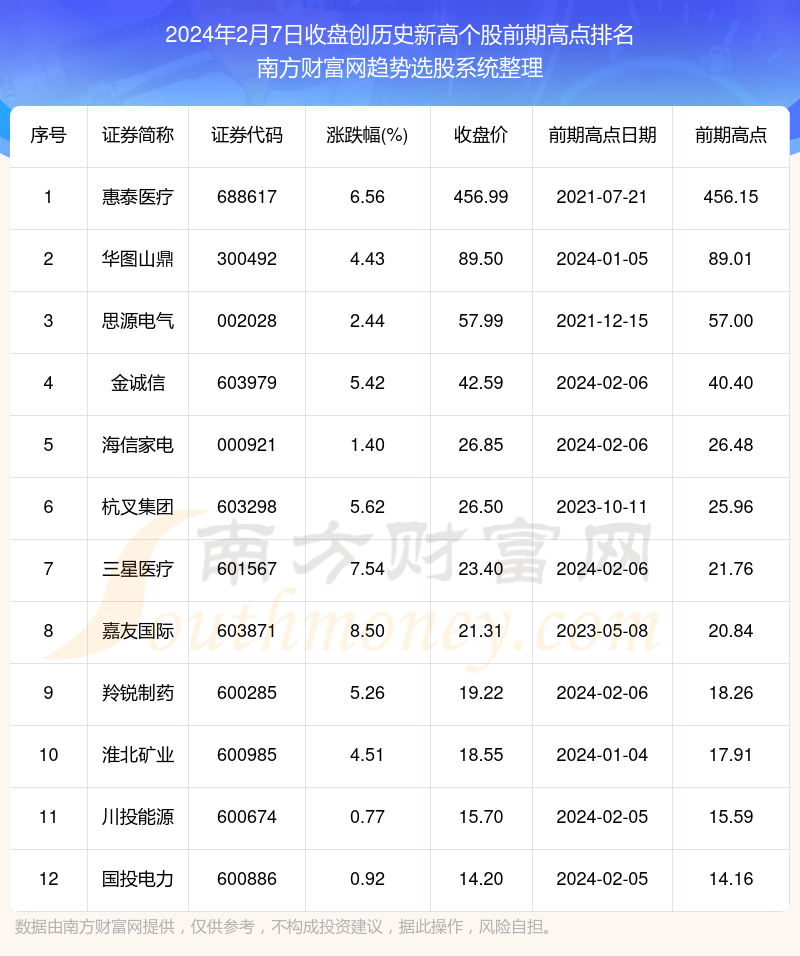The width and height of the screenshot is (800, 956).
Task: Click stock code 603871
Action: pyautogui.click(x=247, y=630)
